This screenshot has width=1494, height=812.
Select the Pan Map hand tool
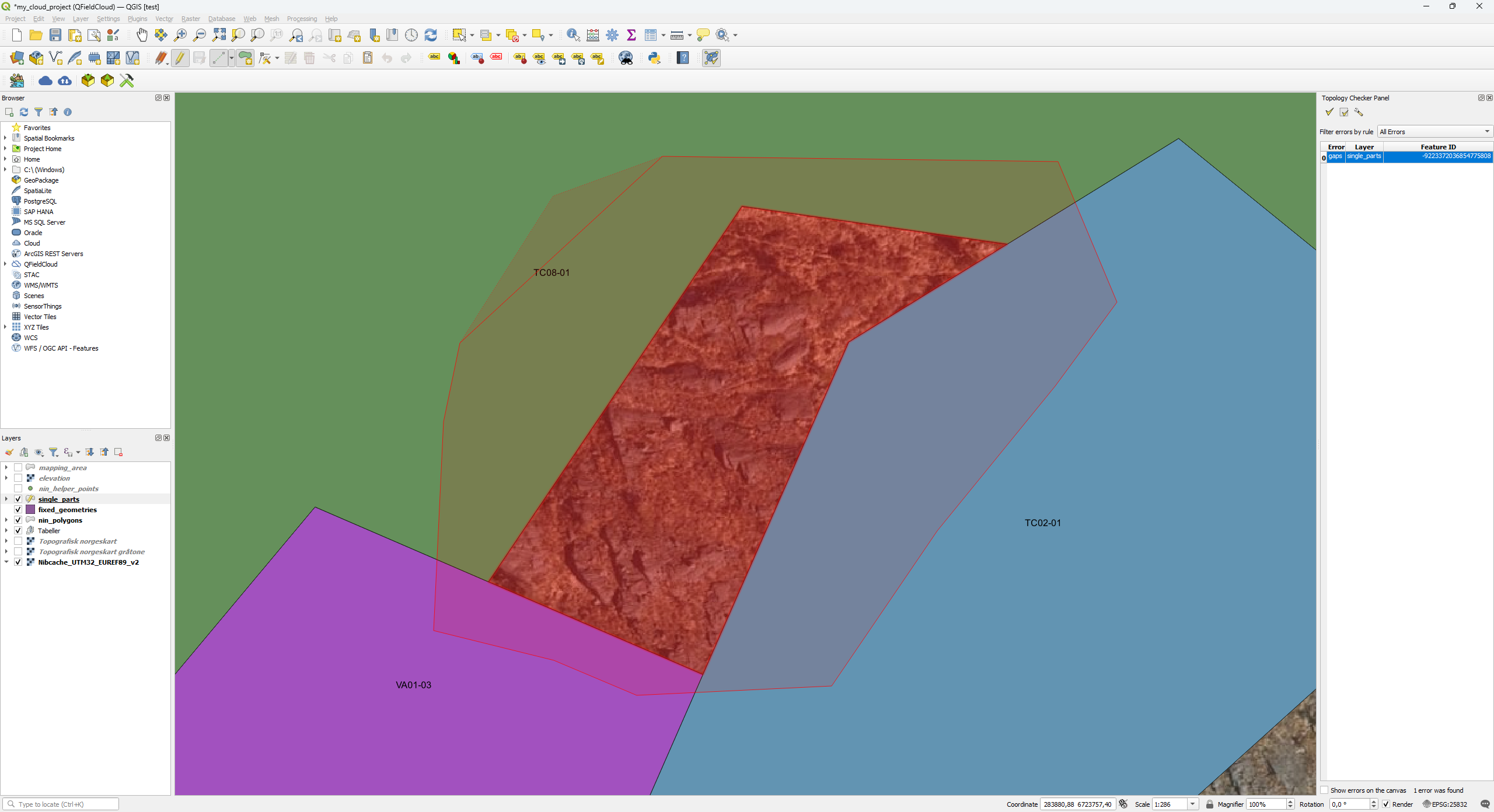pos(142,35)
